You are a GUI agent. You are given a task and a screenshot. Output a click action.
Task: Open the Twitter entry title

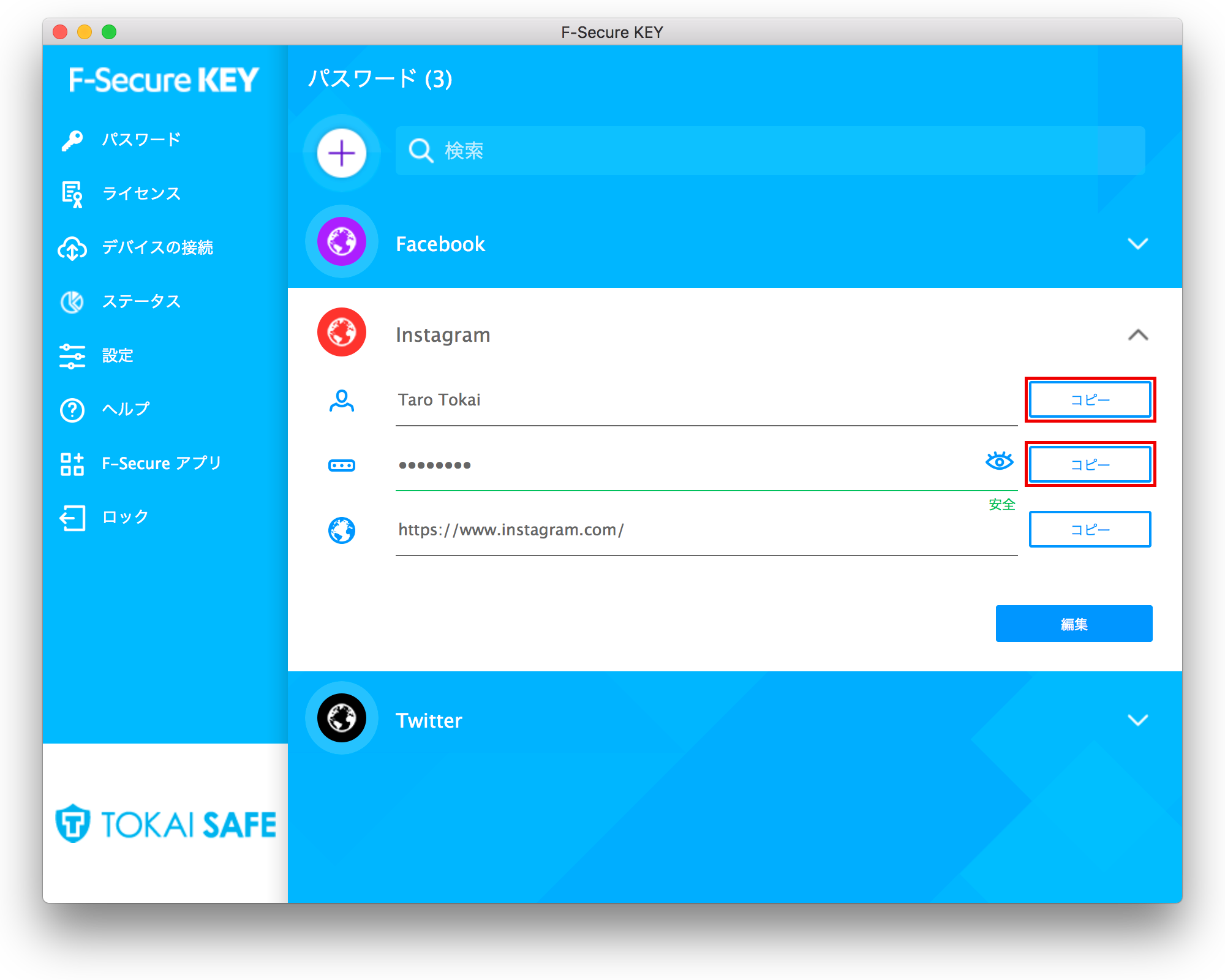tap(429, 720)
